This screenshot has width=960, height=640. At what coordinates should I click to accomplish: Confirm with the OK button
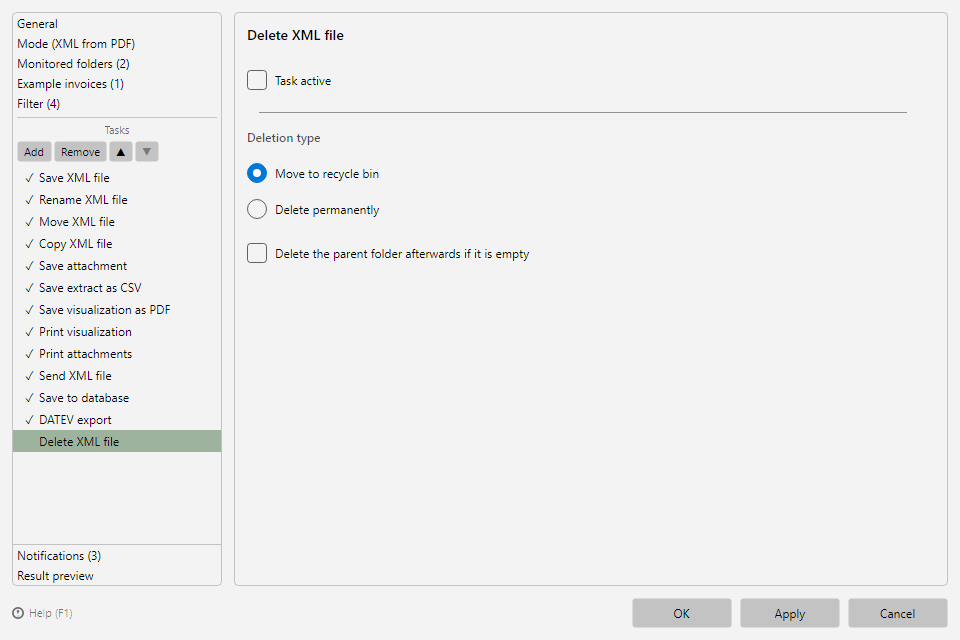tap(681, 613)
